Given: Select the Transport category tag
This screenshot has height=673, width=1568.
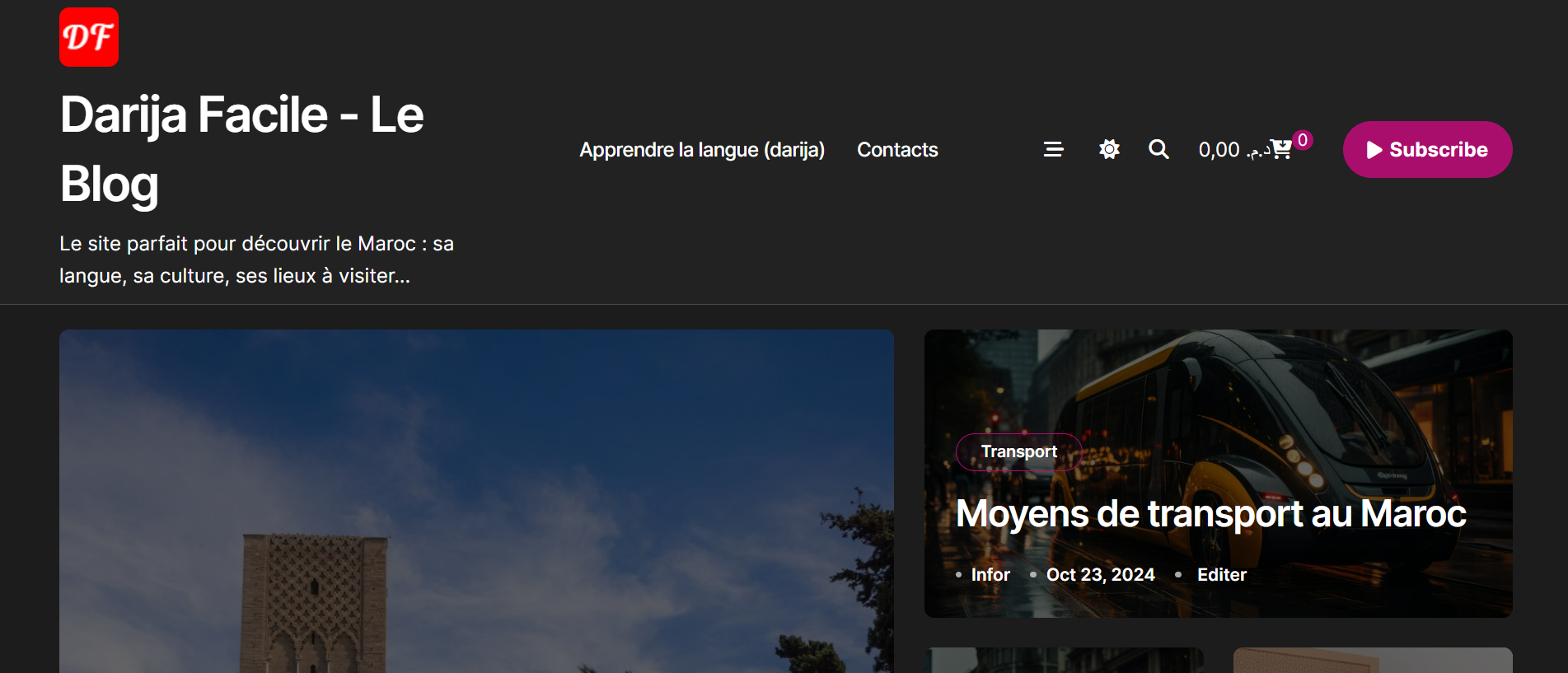Looking at the screenshot, I should point(1018,451).
